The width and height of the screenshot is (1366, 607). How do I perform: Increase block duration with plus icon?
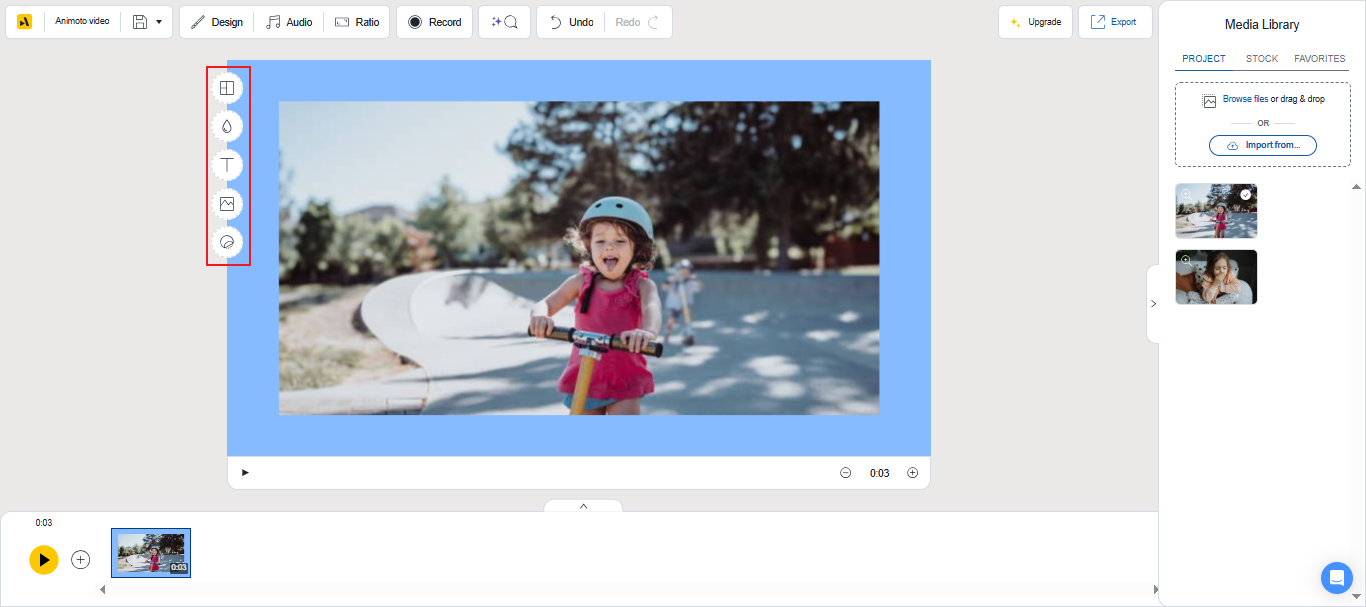912,473
